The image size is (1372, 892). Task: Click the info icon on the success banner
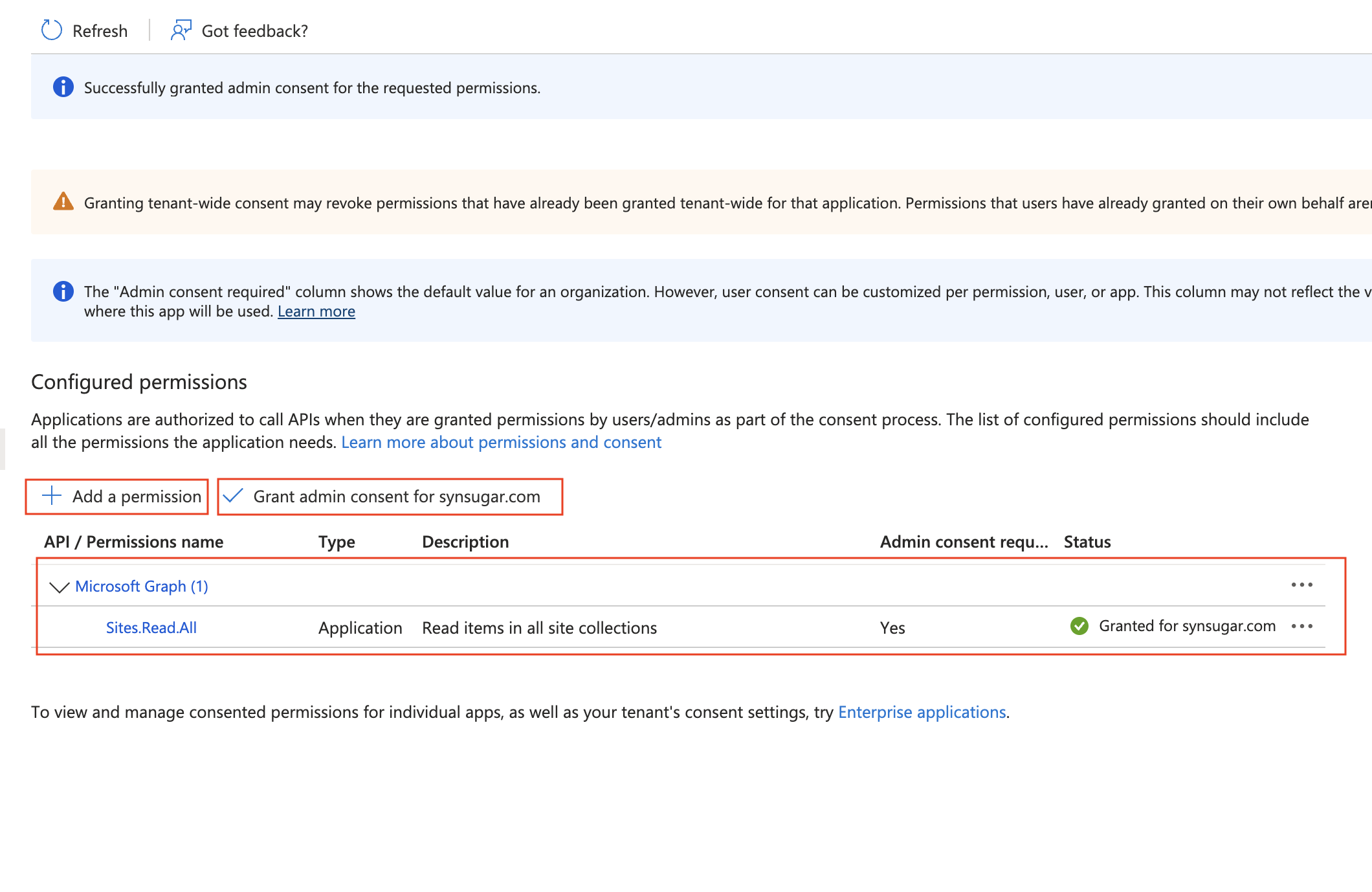(63, 87)
